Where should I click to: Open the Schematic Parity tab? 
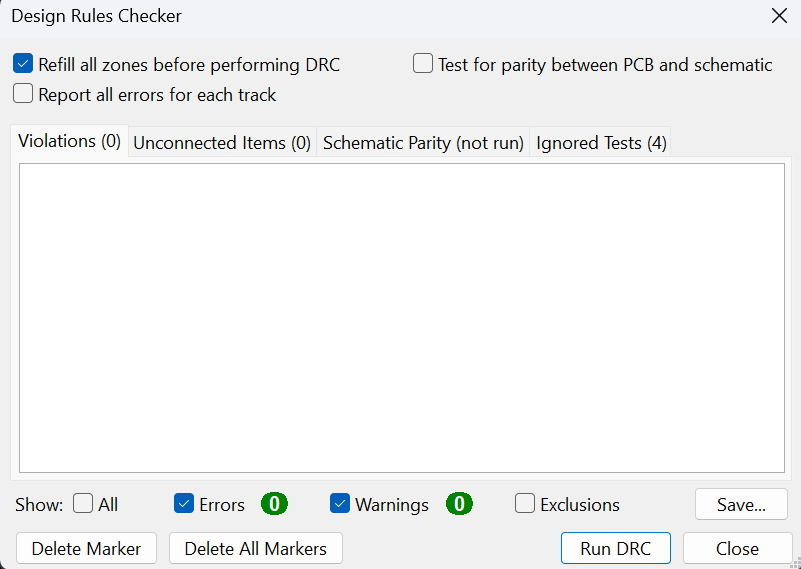[423, 143]
